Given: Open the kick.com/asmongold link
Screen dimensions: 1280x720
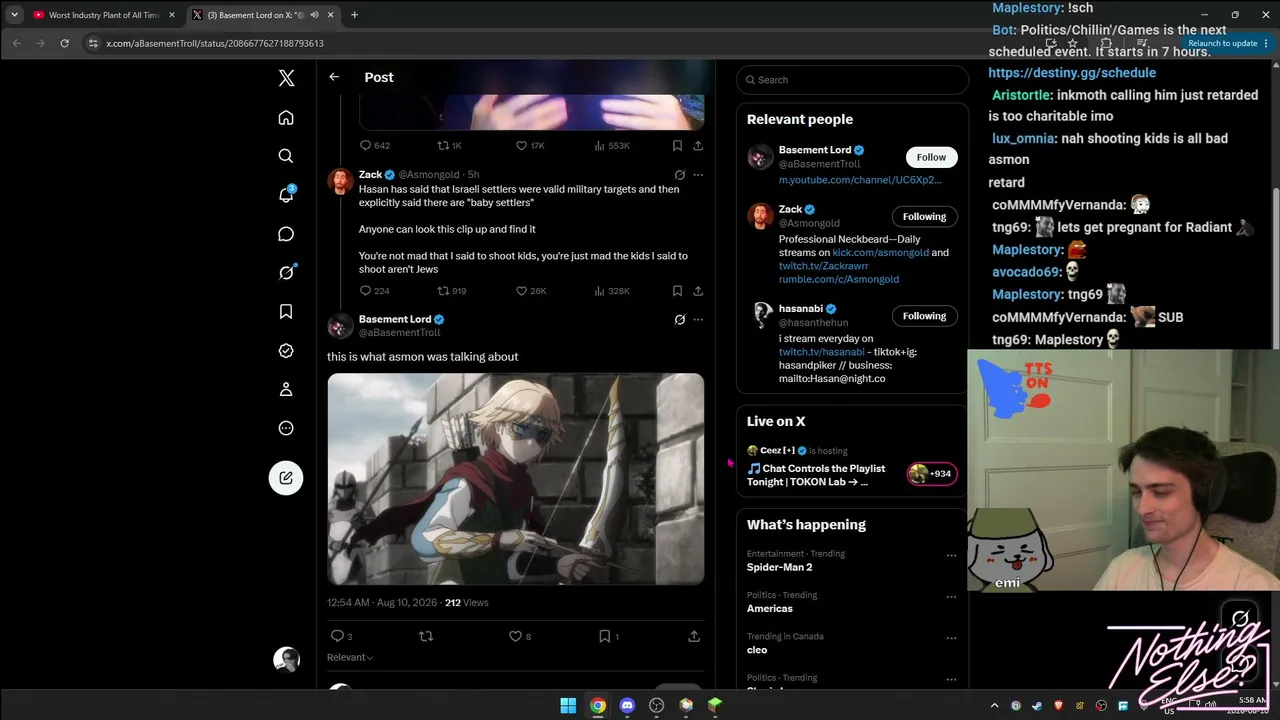Looking at the screenshot, I should tap(881, 253).
